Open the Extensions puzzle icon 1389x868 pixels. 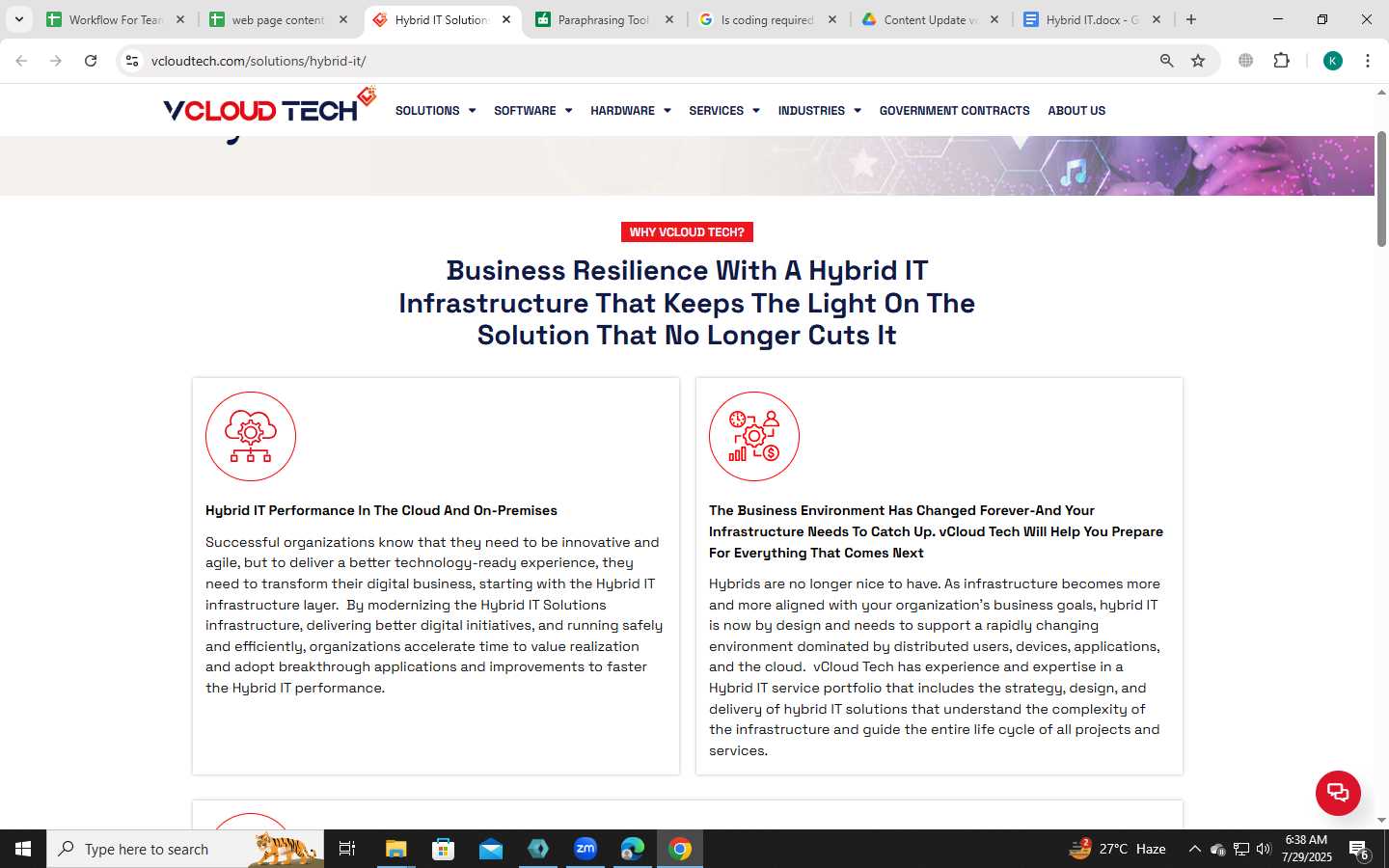tap(1281, 61)
